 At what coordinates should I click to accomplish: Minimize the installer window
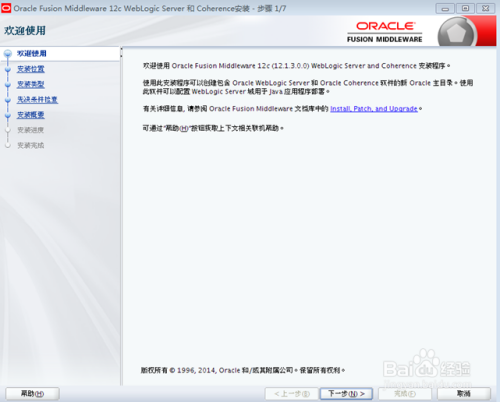click(445, 9)
